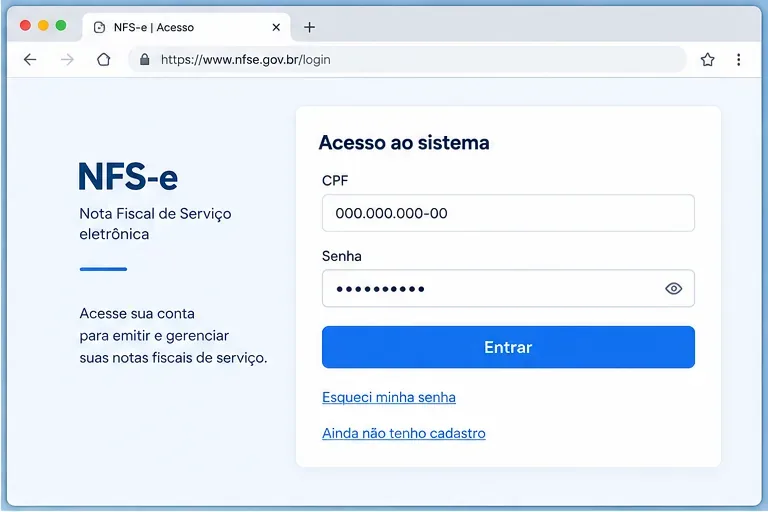Open Ainda não tenho cadastro link
Screen dimensions: 768x512
(404, 433)
